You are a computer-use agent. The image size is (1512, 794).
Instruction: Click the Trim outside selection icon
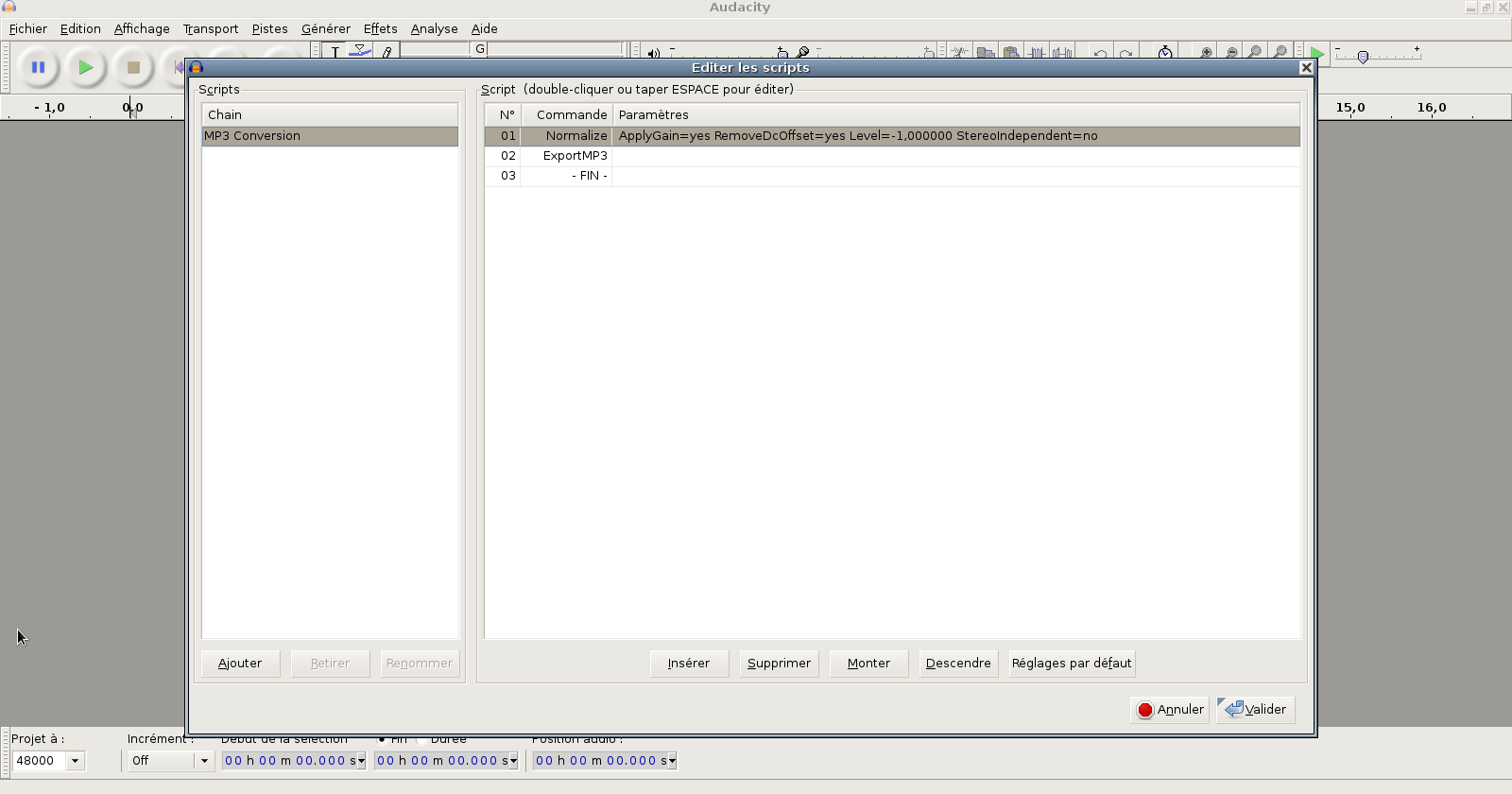click(x=1037, y=52)
